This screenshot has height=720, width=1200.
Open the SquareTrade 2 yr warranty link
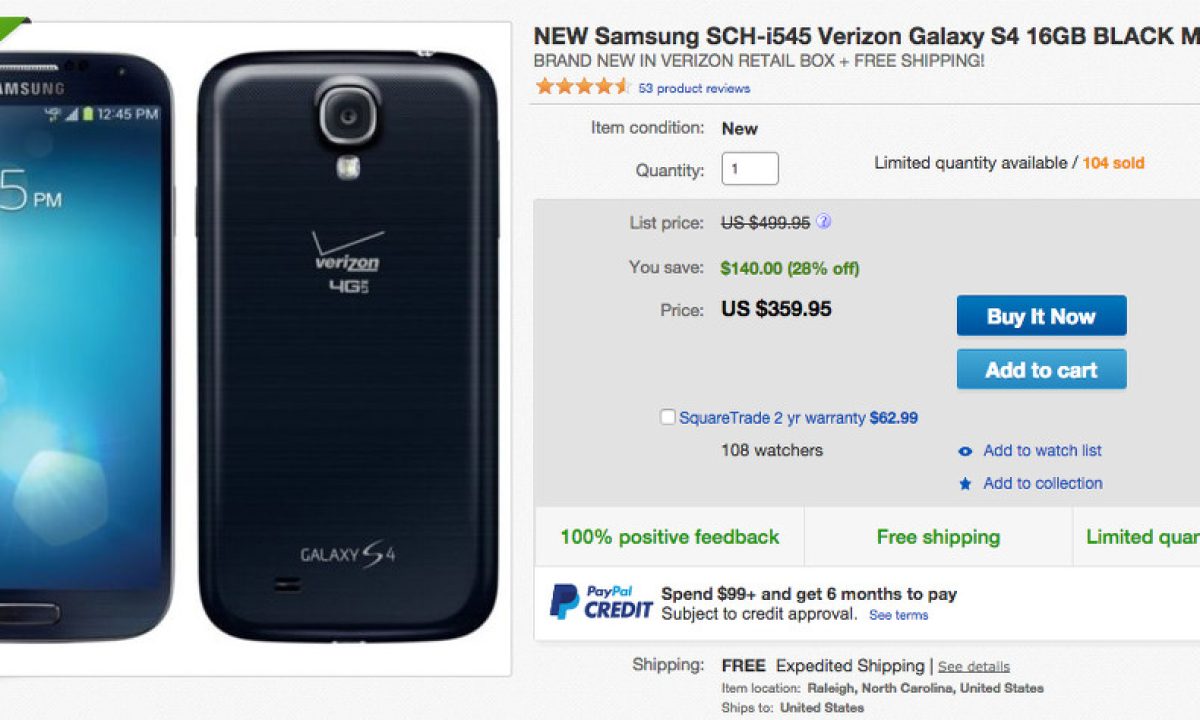click(x=771, y=418)
